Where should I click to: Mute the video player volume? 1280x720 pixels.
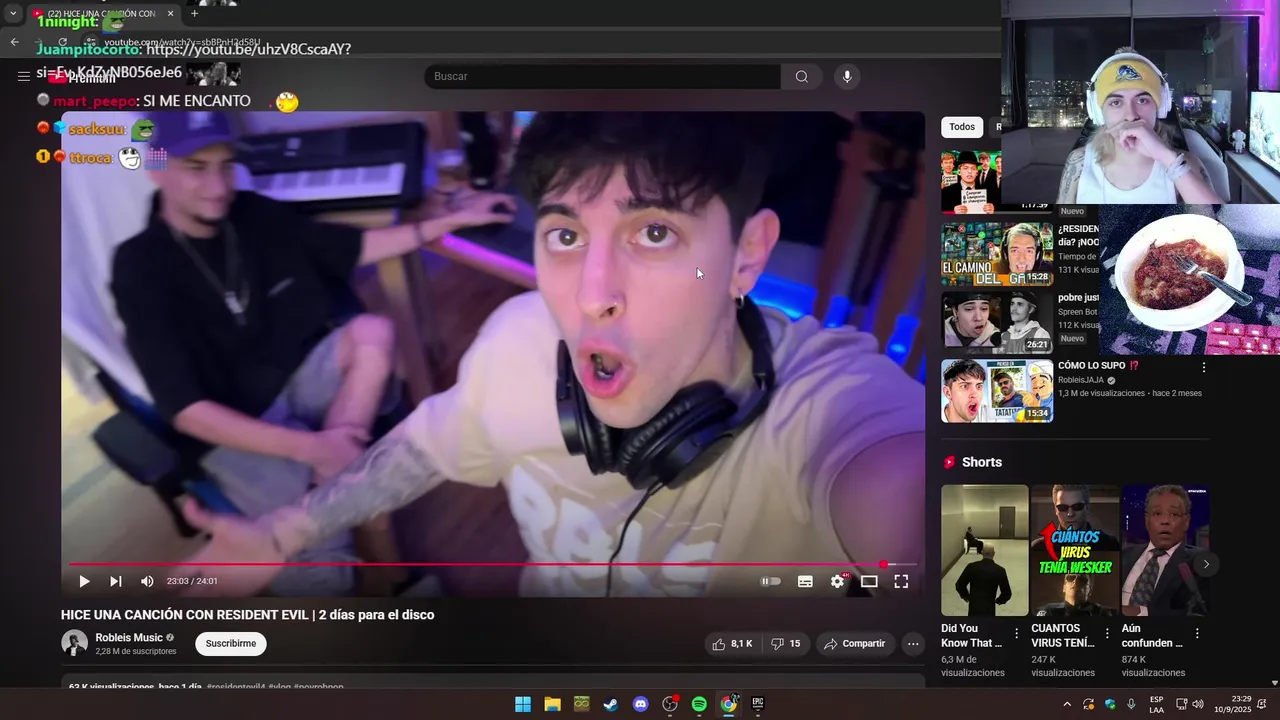point(147,581)
